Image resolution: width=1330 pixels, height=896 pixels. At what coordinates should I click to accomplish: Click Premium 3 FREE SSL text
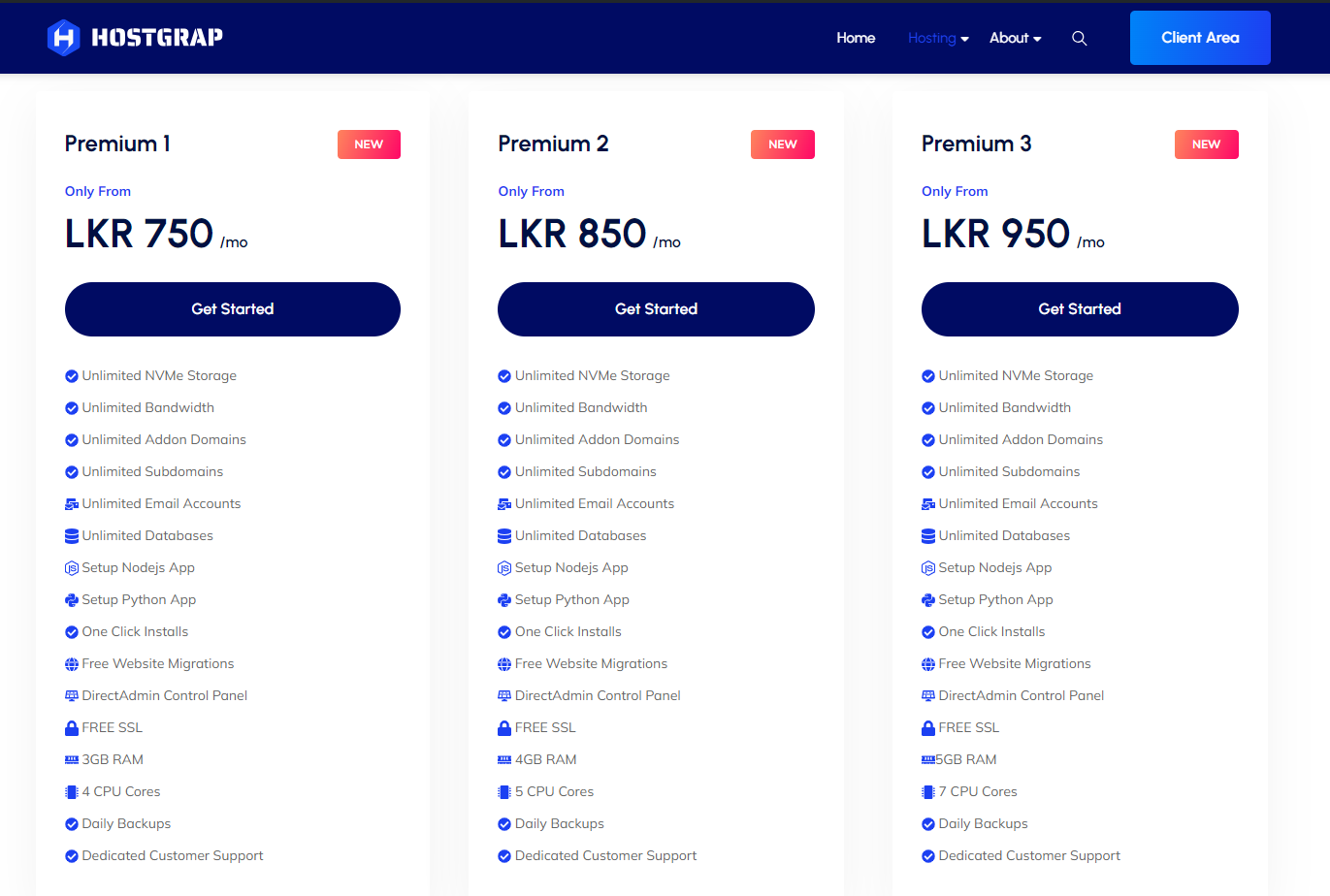coord(969,728)
